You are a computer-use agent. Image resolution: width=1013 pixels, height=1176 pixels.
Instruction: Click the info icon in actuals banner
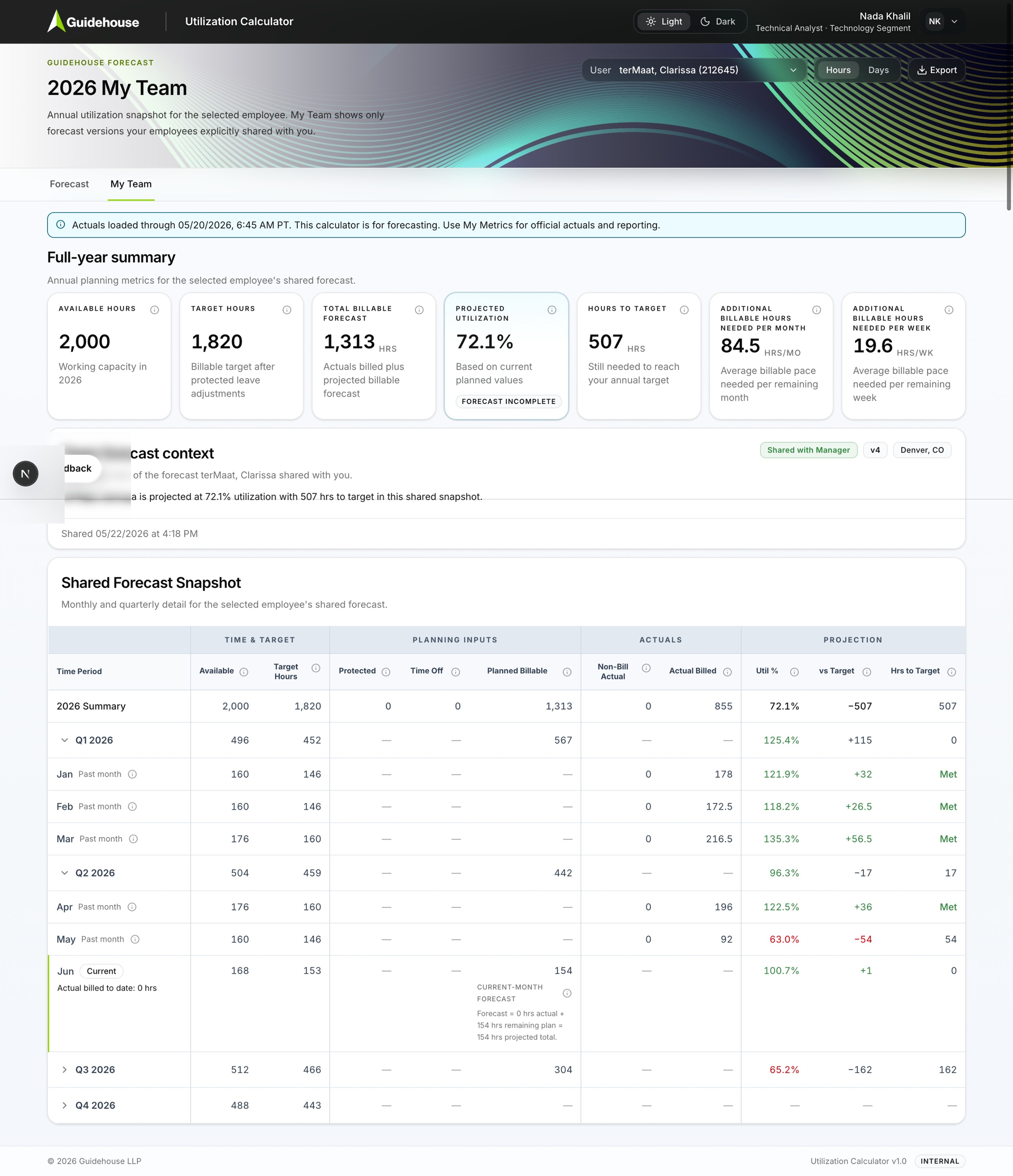pos(61,225)
